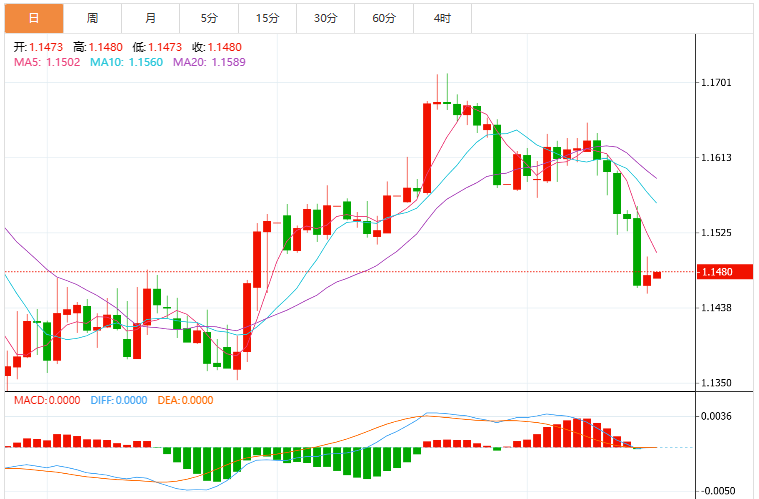This screenshot has height=499, width=759.
Task: Switch to the 月 monthly tab
Action: coord(151,18)
